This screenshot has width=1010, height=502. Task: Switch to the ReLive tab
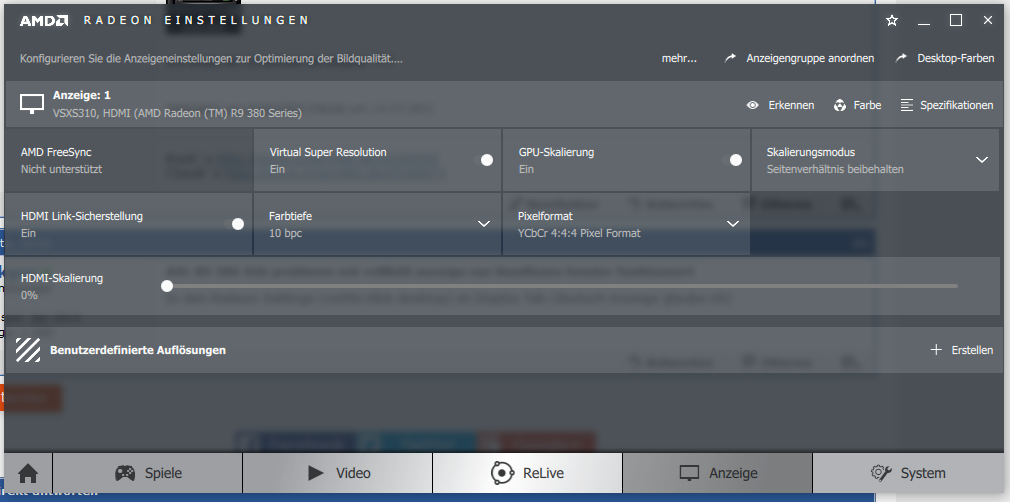(528, 474)
